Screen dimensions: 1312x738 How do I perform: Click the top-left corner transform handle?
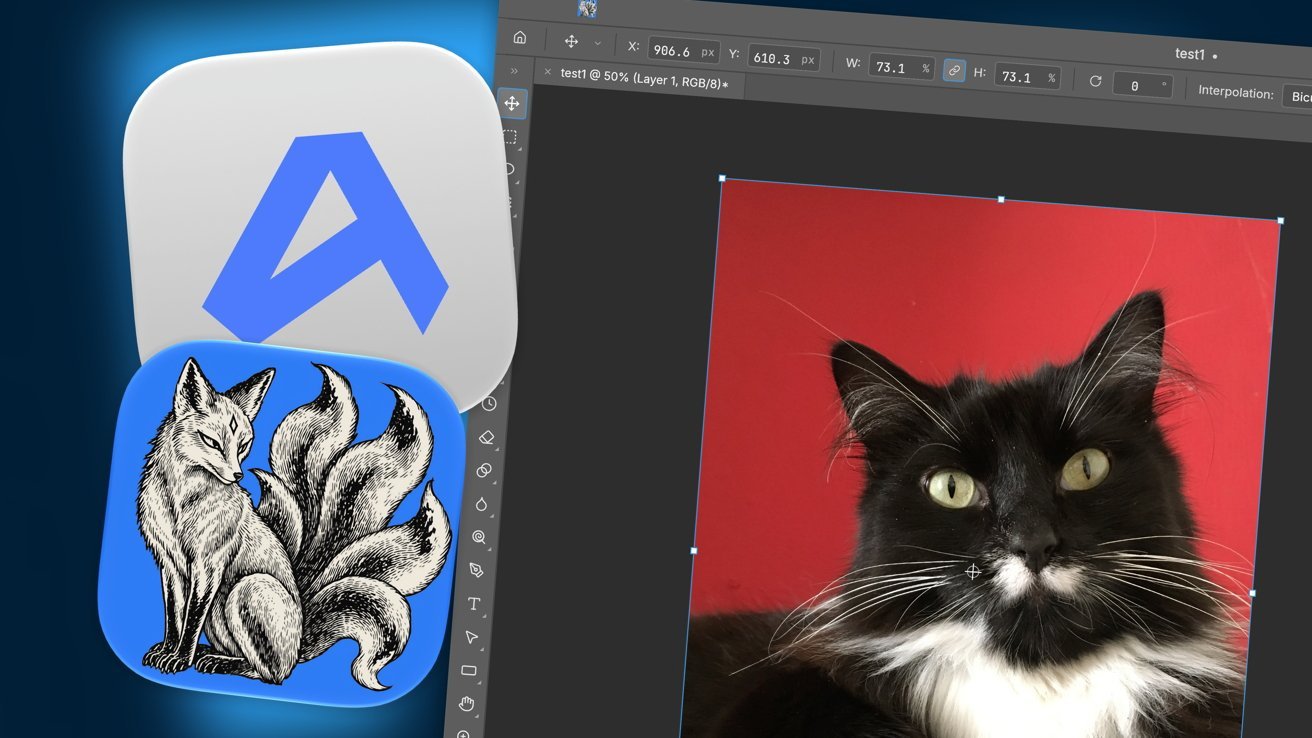pyautogui.click(x=721, y=178)
